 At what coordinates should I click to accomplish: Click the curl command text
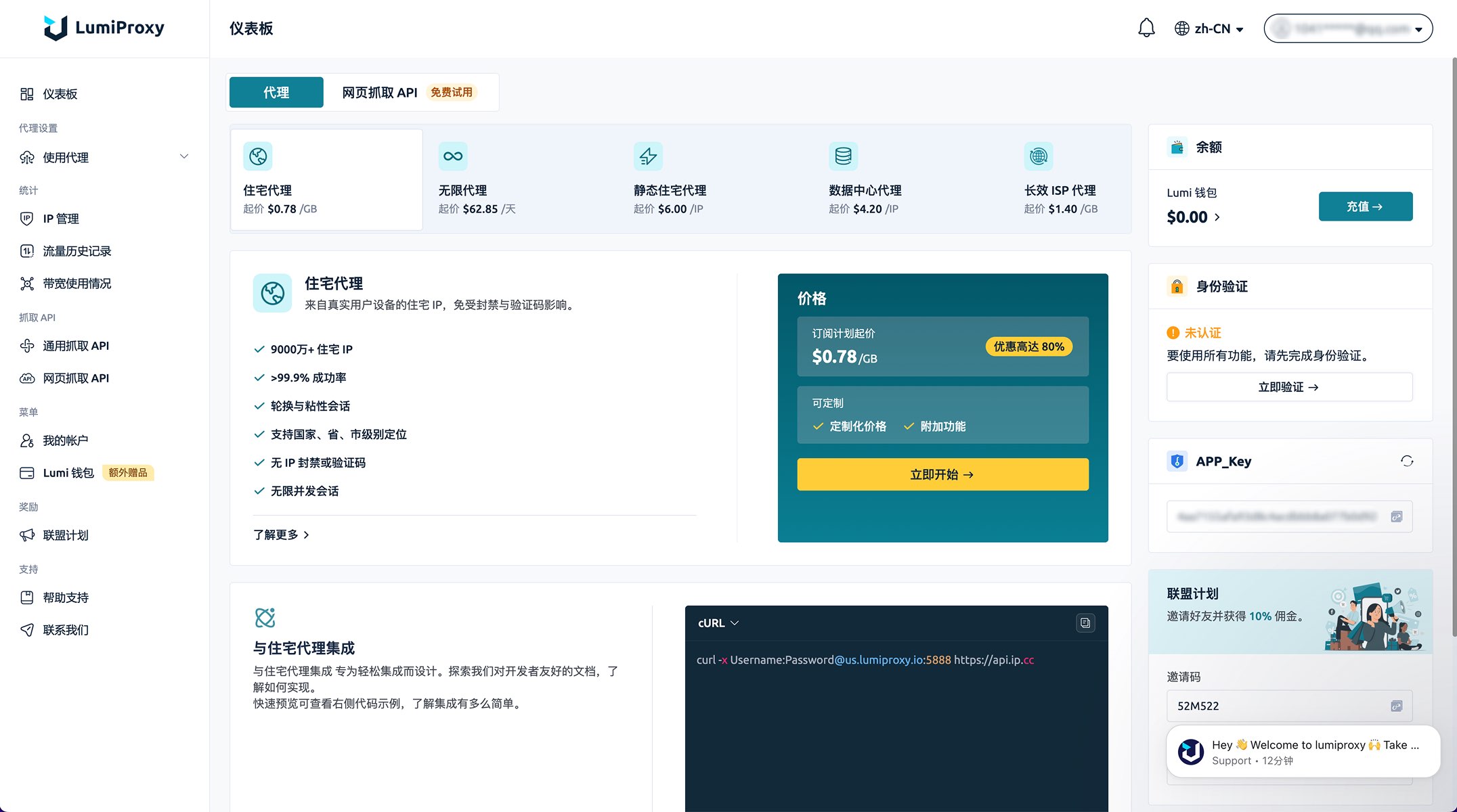point(865,660)
